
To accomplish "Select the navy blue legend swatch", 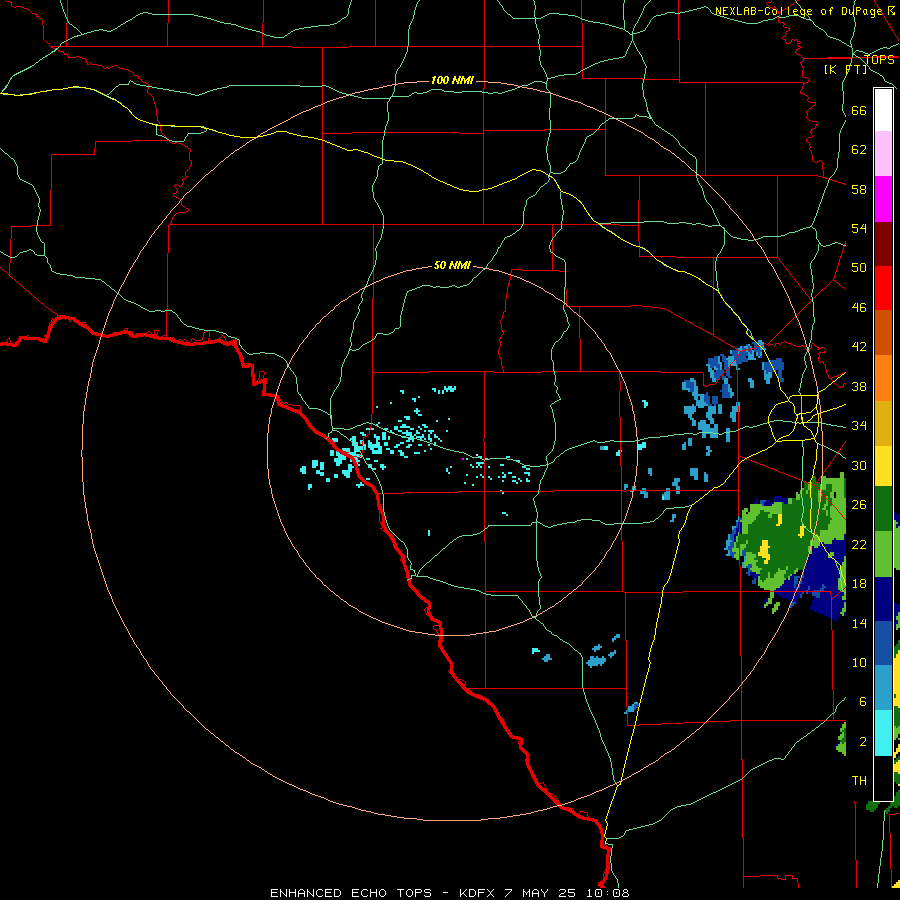I will pyautogui.click(x=883, y=599).
